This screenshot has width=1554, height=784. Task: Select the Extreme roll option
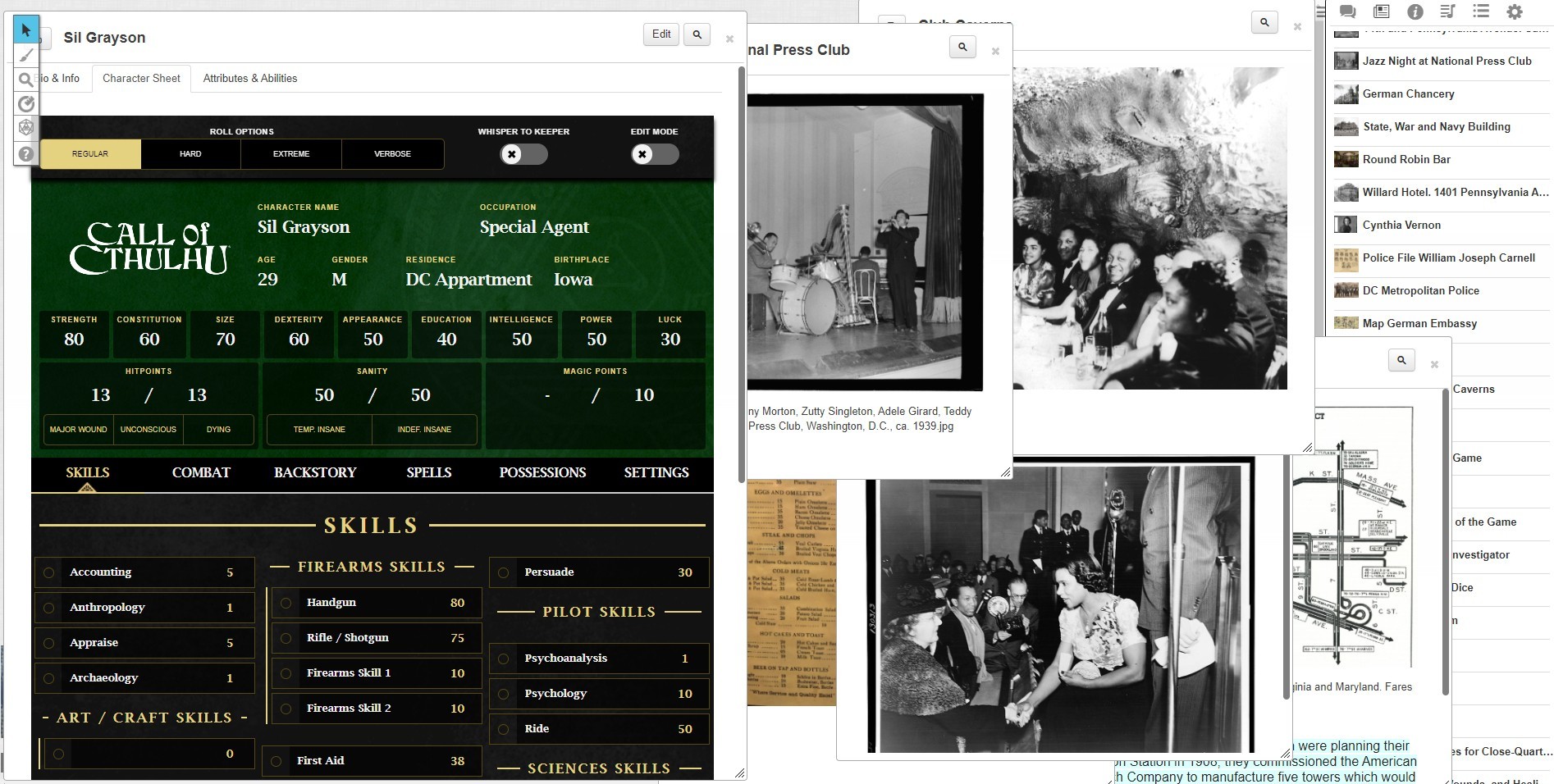point(291,154)
